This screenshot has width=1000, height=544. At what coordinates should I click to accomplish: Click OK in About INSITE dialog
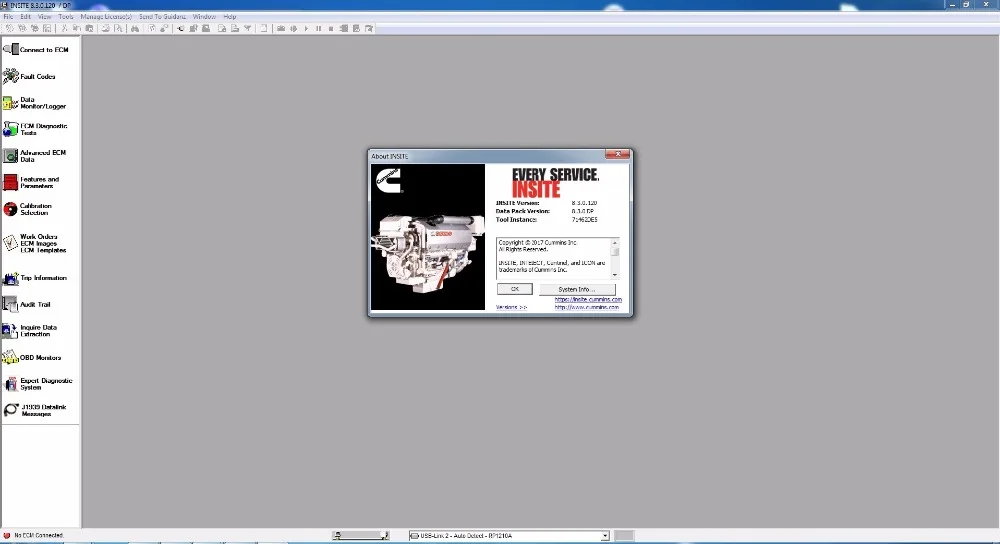click(515, 289)
